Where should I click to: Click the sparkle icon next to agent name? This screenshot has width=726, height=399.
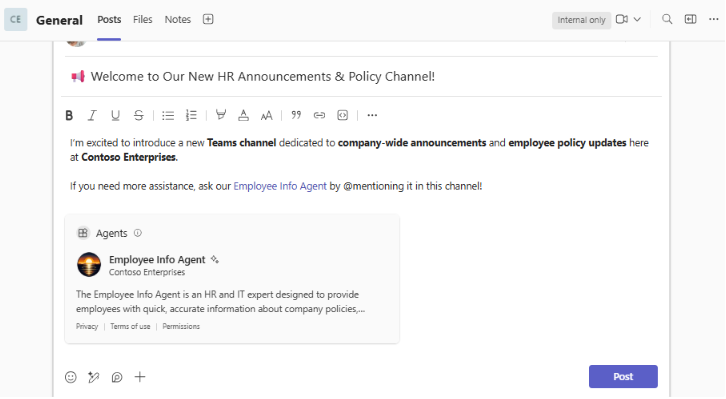[x=214, y=259]
